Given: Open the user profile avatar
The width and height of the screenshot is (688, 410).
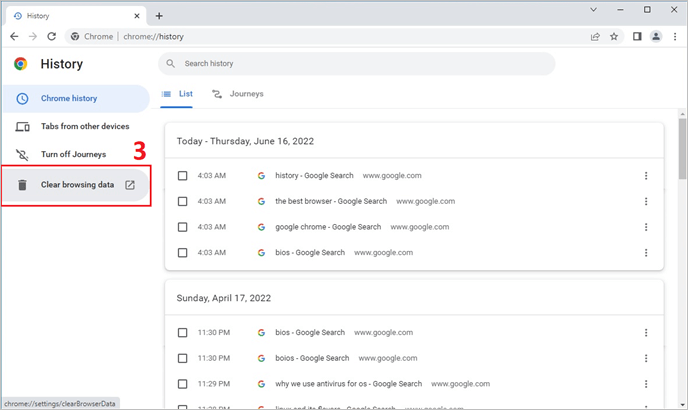Looking at the screenshot, I should [656, 36].
